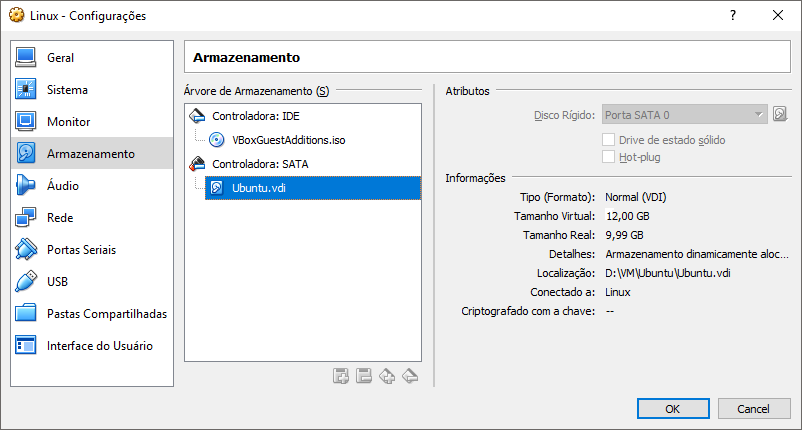The image size is (802, 430).
Task: Open the Áudio speaker icon
Action: [x=26, y=186]
